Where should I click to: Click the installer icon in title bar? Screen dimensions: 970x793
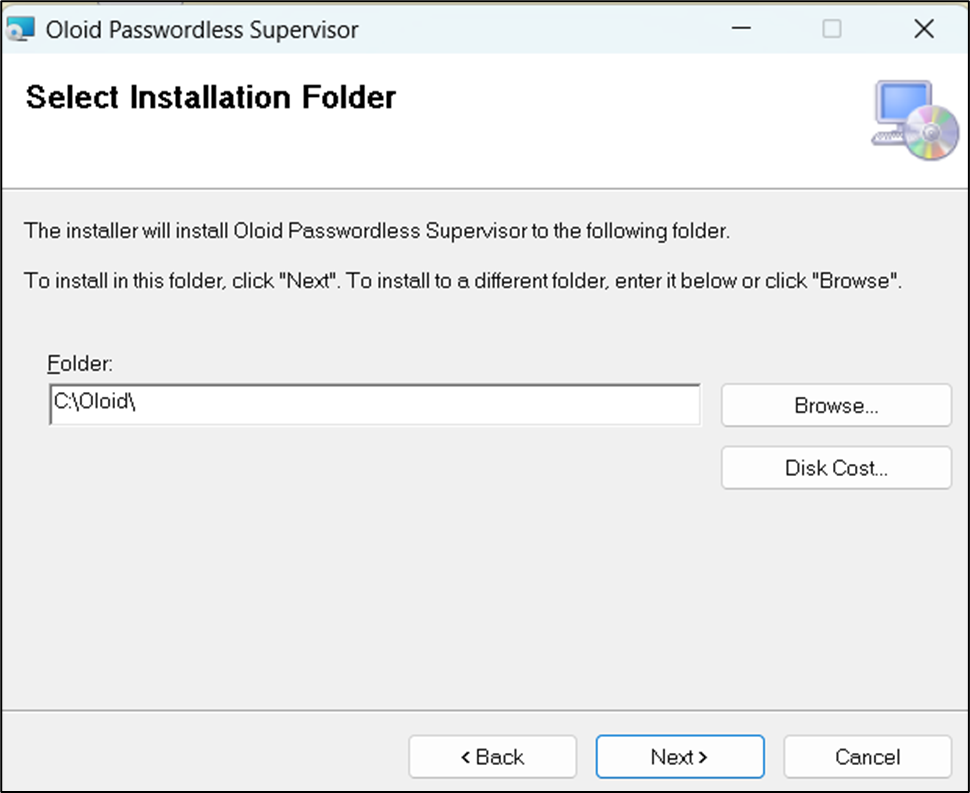pyautogui.click(x=20, y=29)
